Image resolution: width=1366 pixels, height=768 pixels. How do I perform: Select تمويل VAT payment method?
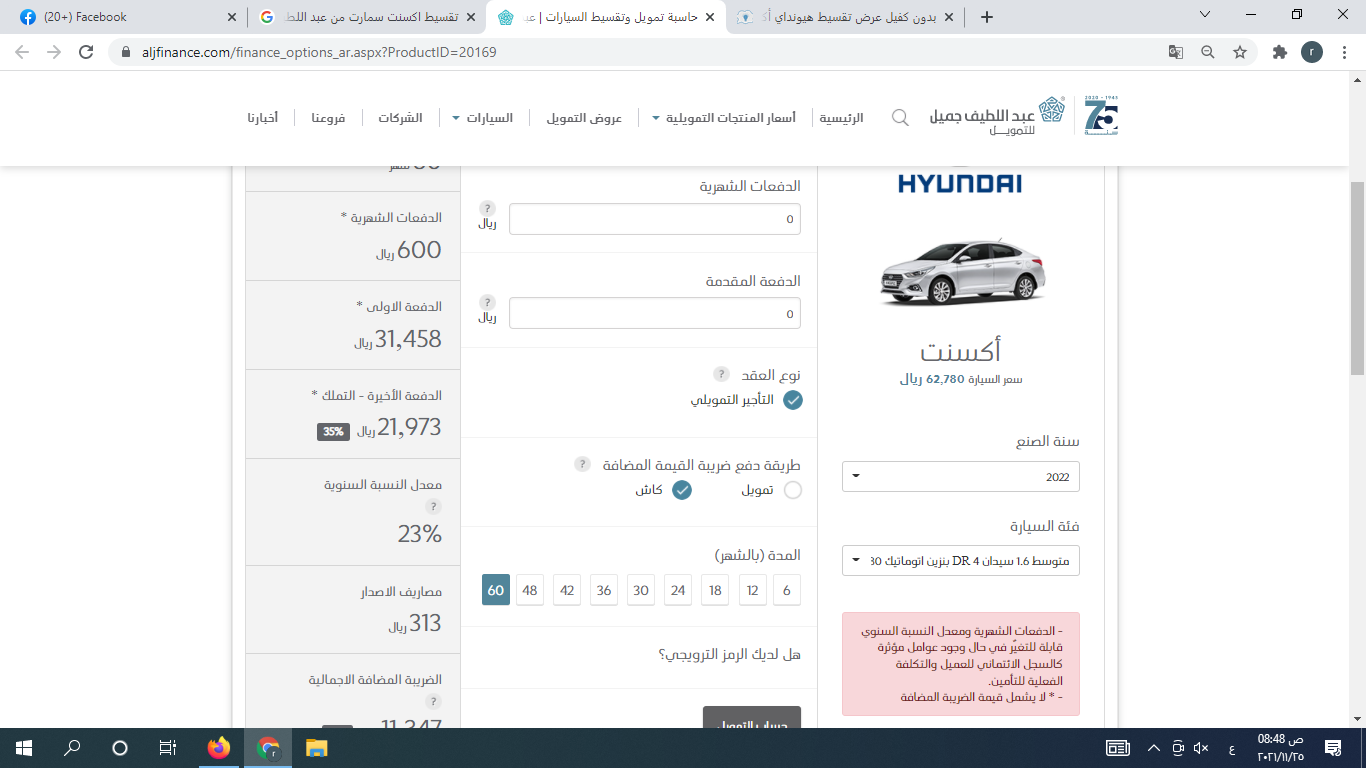tap(793, 490)
